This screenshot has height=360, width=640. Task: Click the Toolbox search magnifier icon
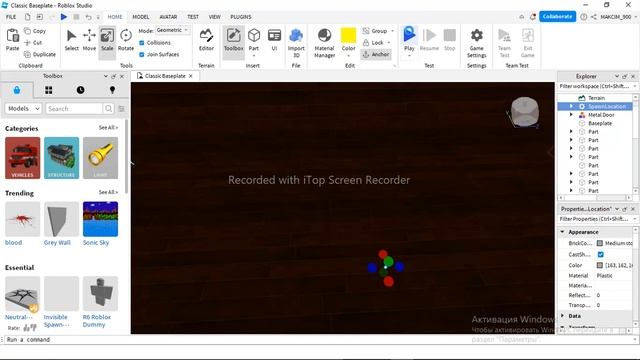point(108,109)
